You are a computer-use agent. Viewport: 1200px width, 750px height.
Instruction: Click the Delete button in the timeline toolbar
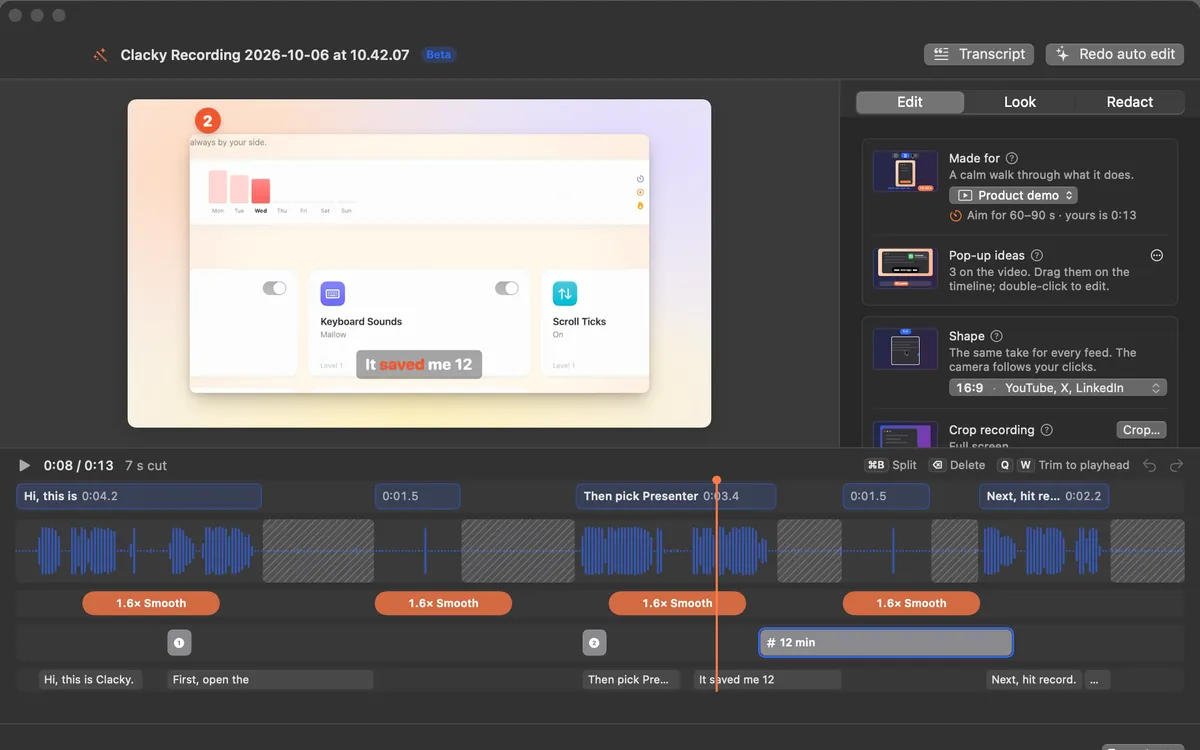tap(957, 465)
